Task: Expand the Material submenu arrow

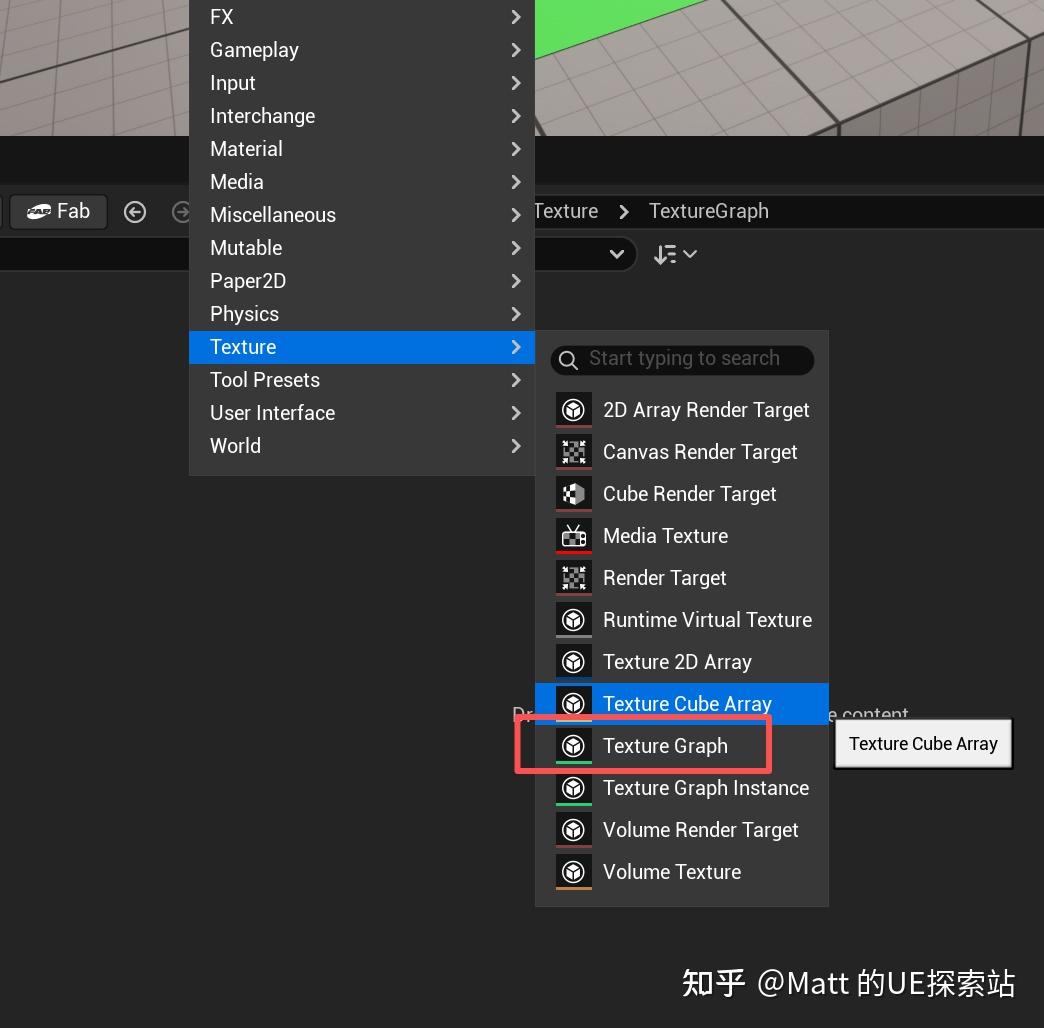Action: 515,148
